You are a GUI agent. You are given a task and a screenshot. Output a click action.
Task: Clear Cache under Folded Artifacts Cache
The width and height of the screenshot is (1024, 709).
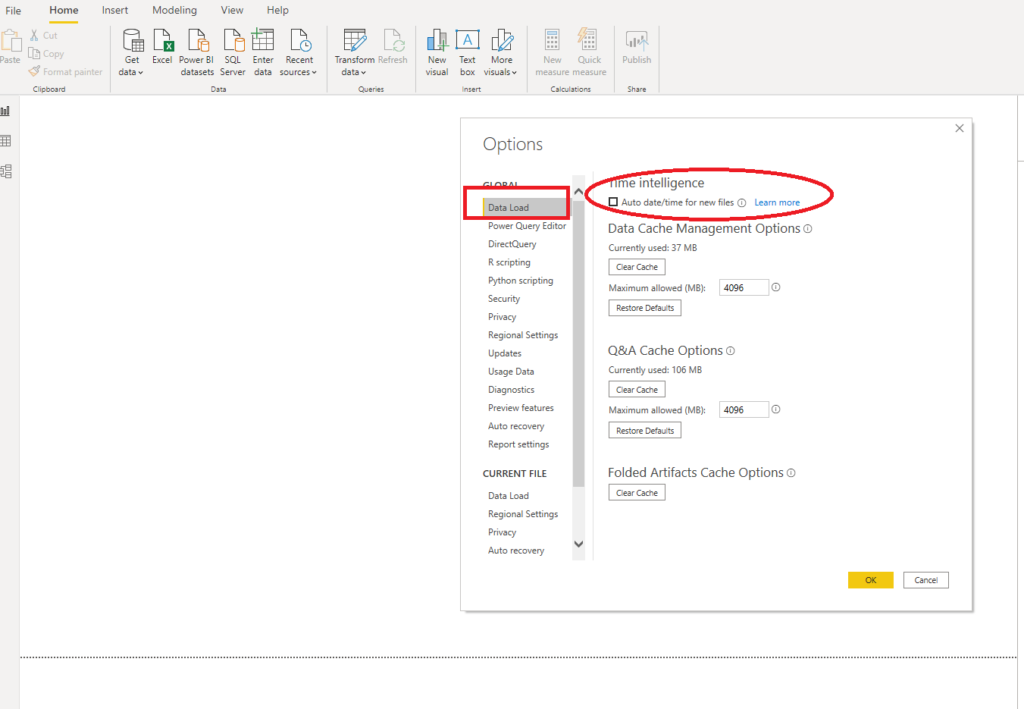pyautogui.click(x=637, y=493)
